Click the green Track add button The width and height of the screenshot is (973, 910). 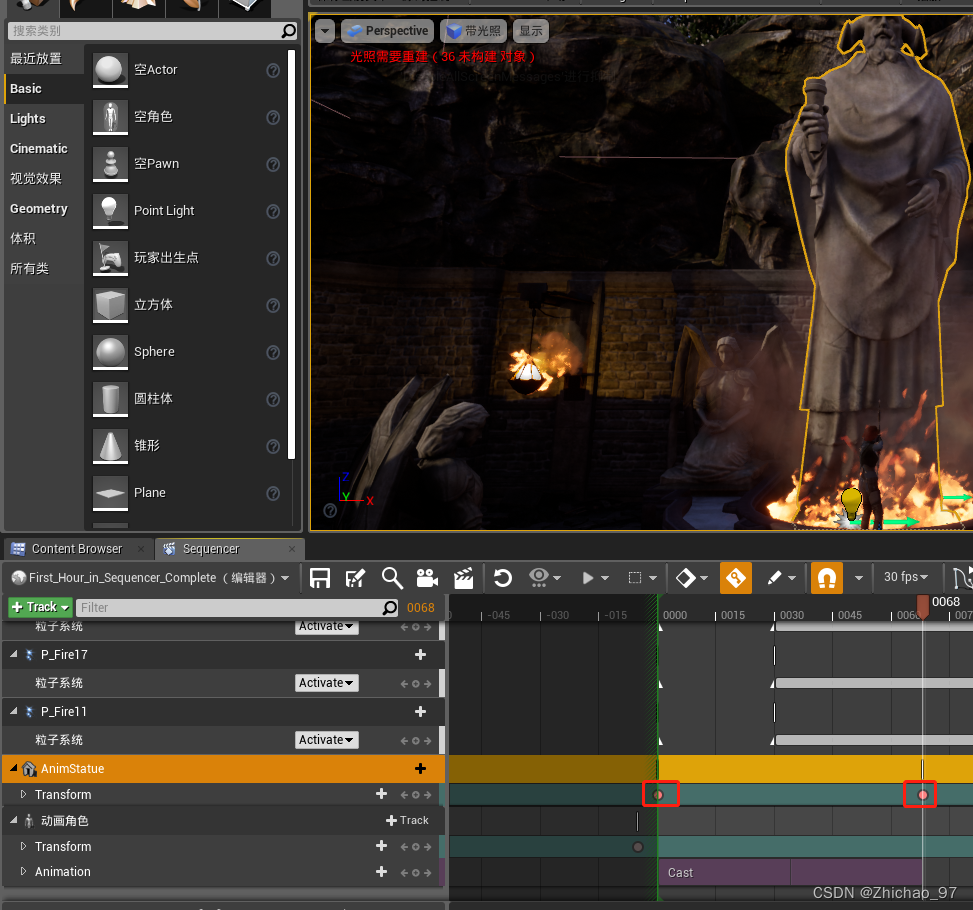tap(40, 607)
